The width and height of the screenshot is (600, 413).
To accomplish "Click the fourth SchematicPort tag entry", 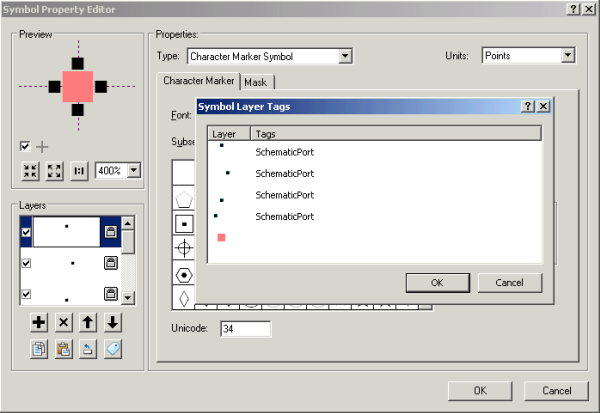I will pyautogui.click(x=284, y=216).
